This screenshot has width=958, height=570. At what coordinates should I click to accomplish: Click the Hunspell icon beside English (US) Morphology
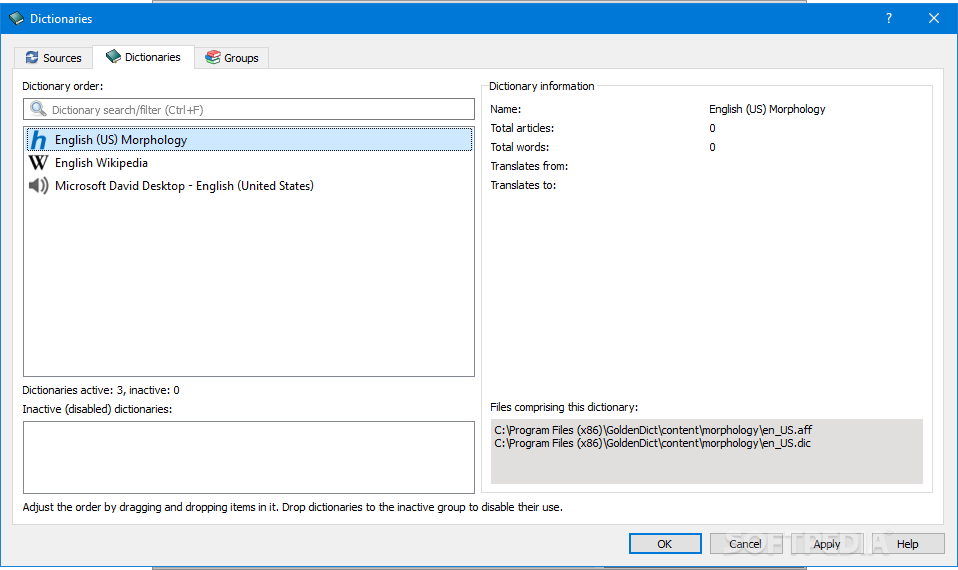pos(38,140)
